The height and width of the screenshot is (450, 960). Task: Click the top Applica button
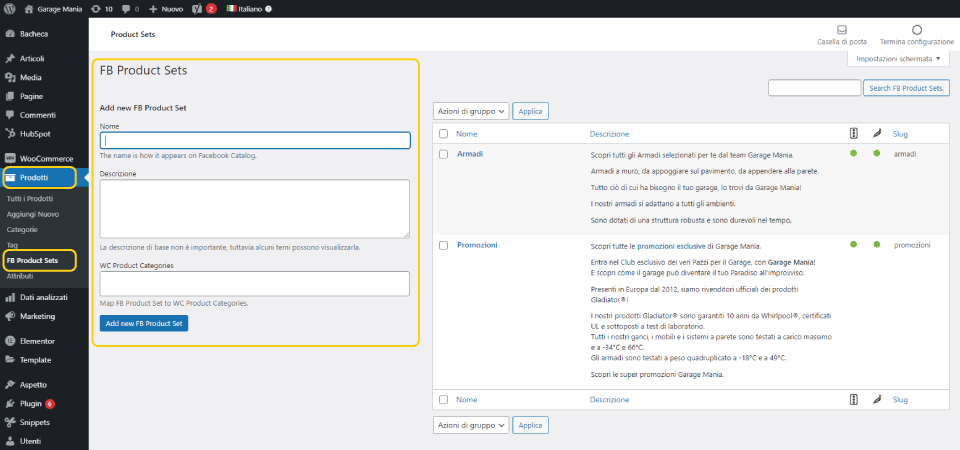tap(530, 111)
